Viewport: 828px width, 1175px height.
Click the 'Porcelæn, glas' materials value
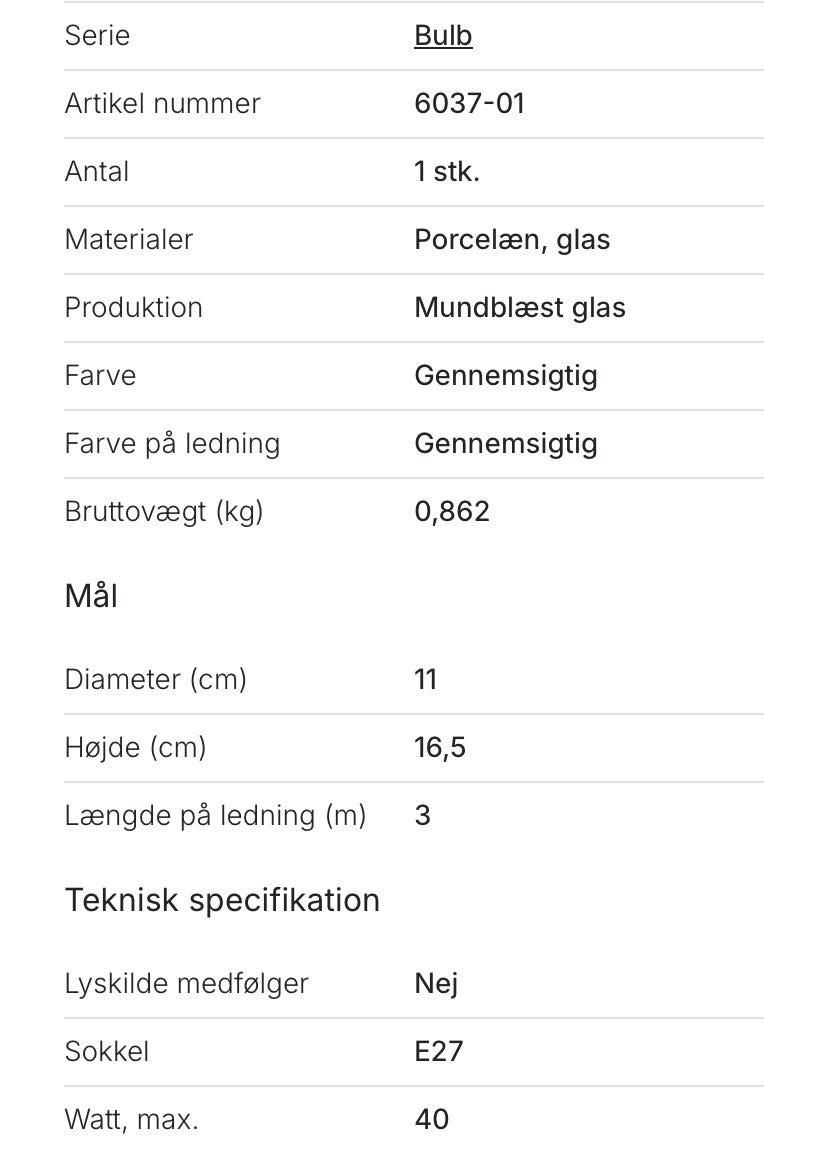[512, 240]
